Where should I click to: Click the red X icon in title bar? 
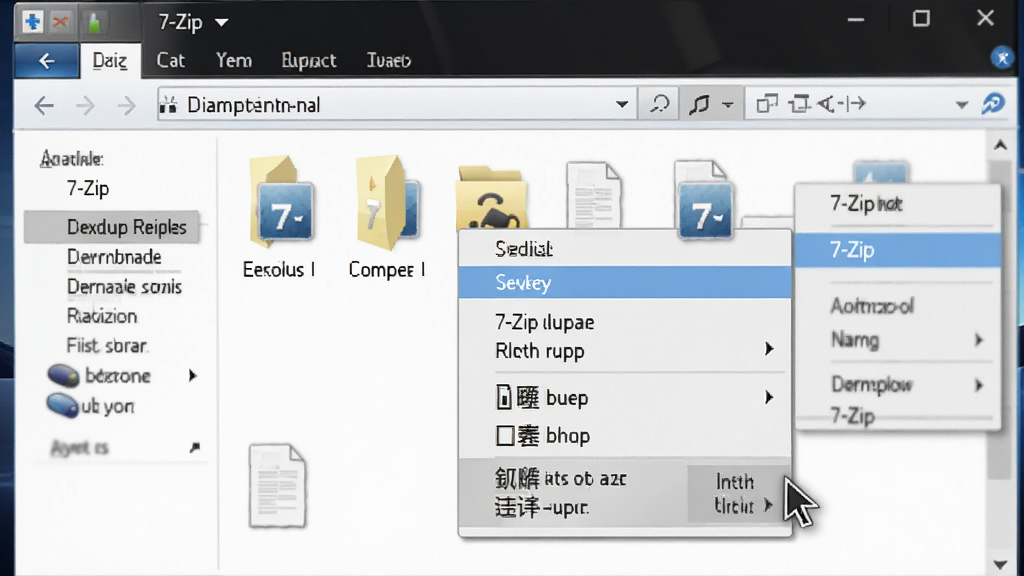point(61,22)
